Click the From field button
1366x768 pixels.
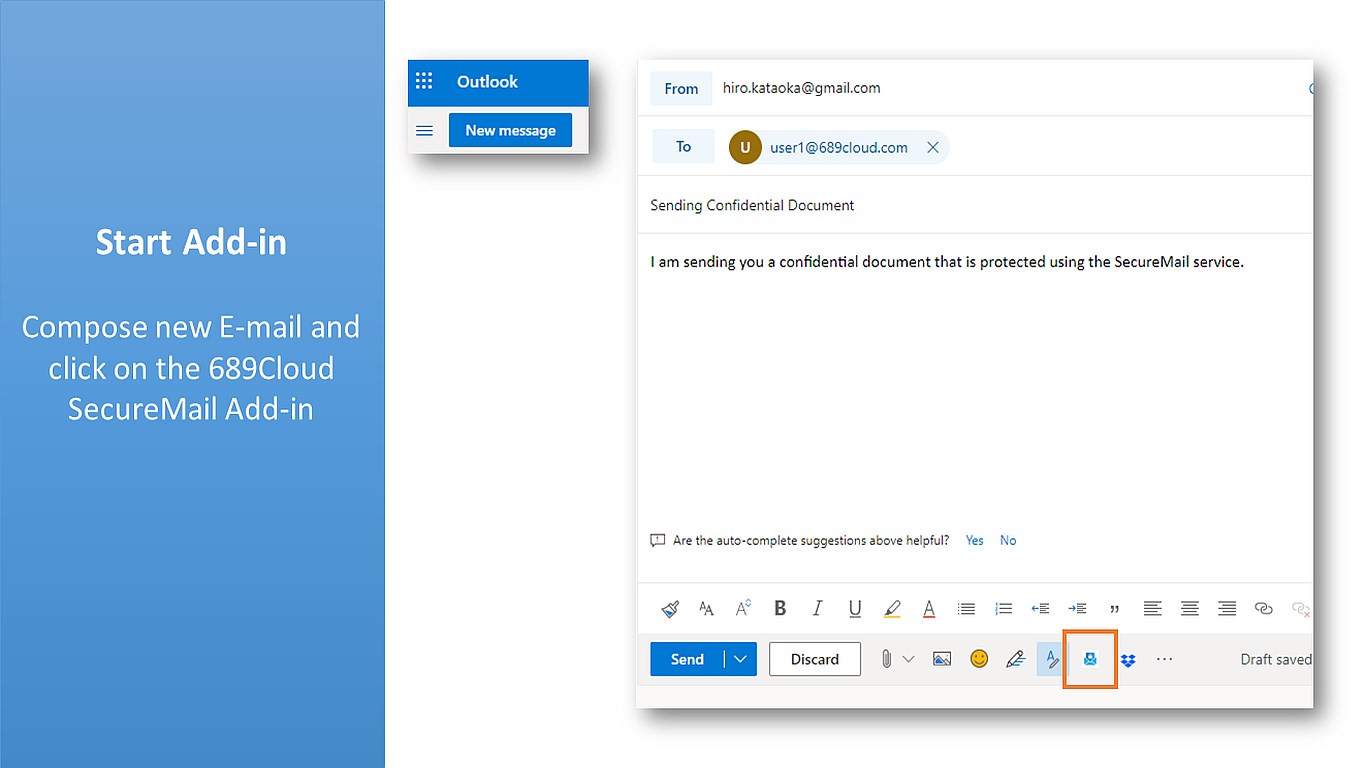click(681, 89)
